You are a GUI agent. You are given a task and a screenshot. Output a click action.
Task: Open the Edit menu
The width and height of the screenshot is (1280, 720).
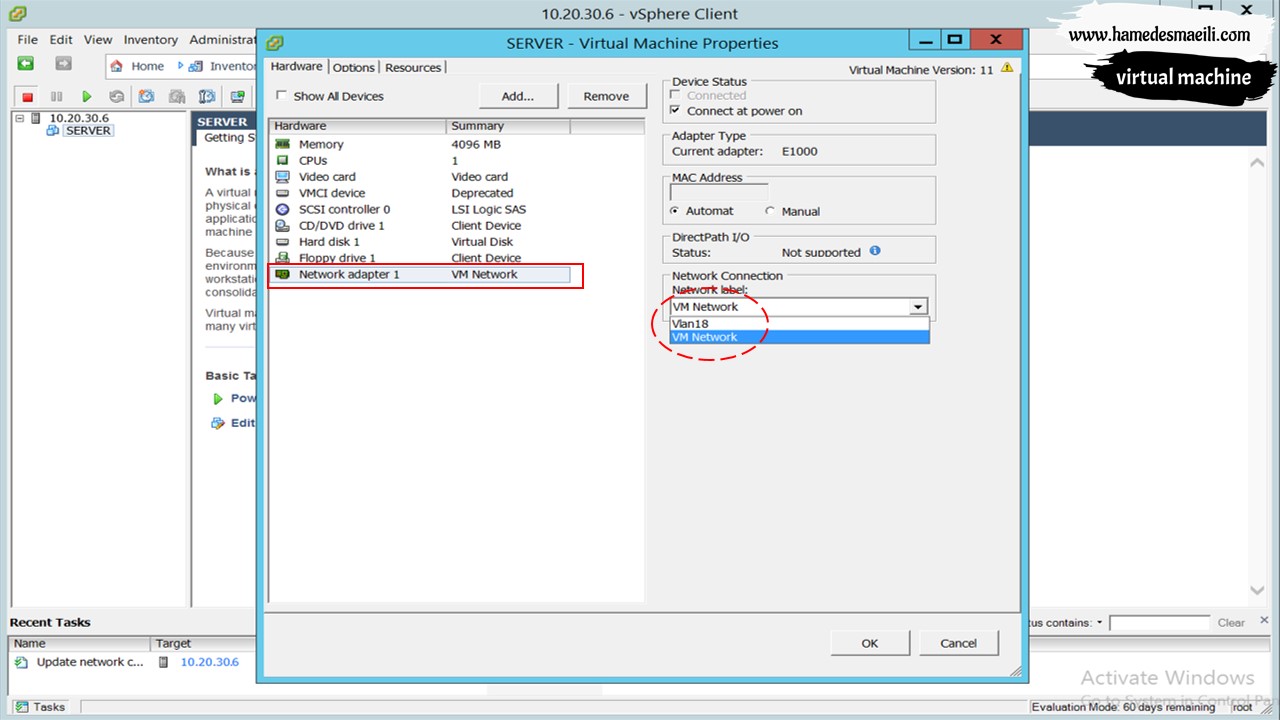(61, 40)
